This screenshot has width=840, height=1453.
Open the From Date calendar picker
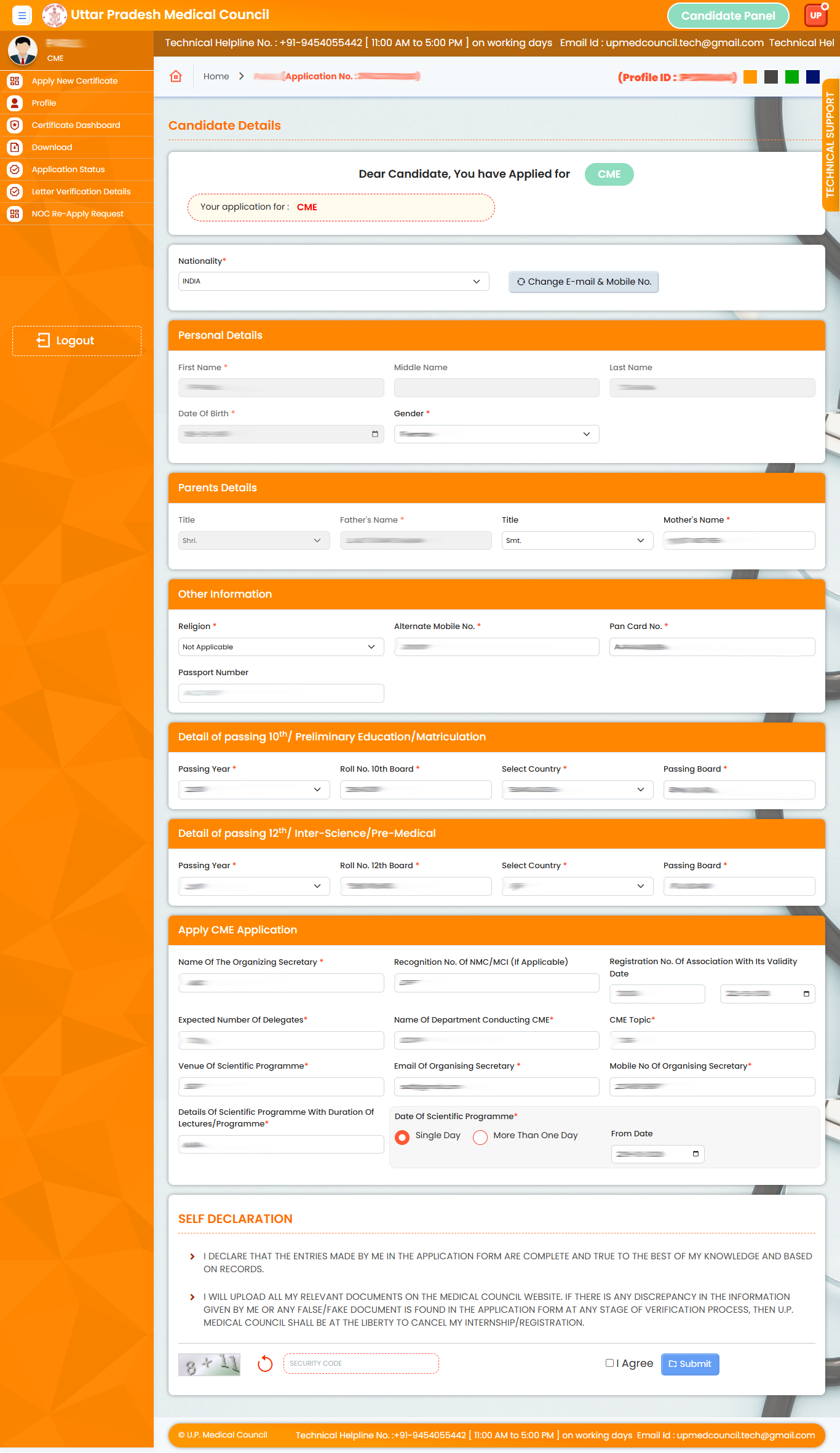pyautogui.click(x=695, y=1154)
